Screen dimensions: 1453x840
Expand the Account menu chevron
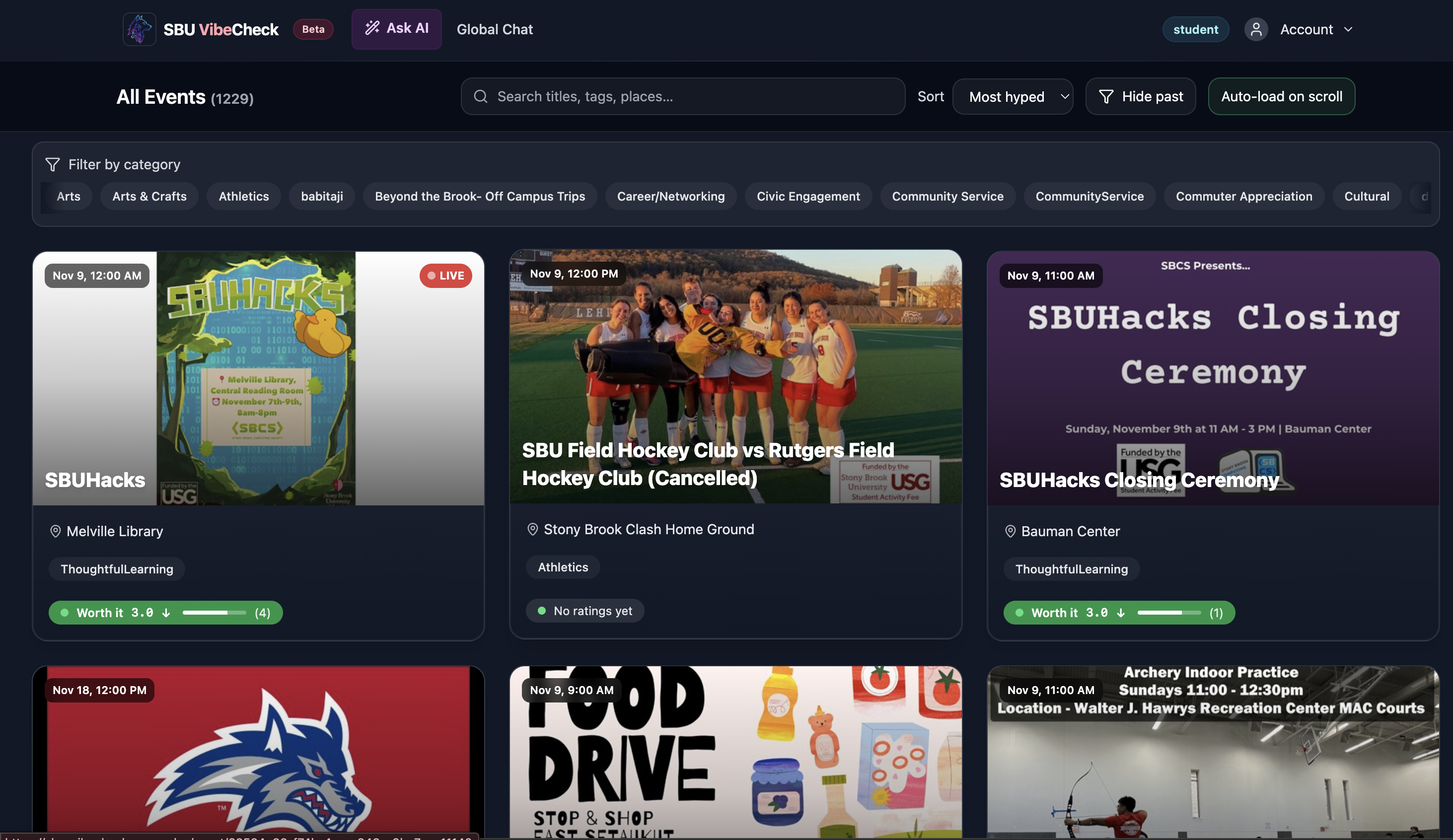[x=1348, y=29]
